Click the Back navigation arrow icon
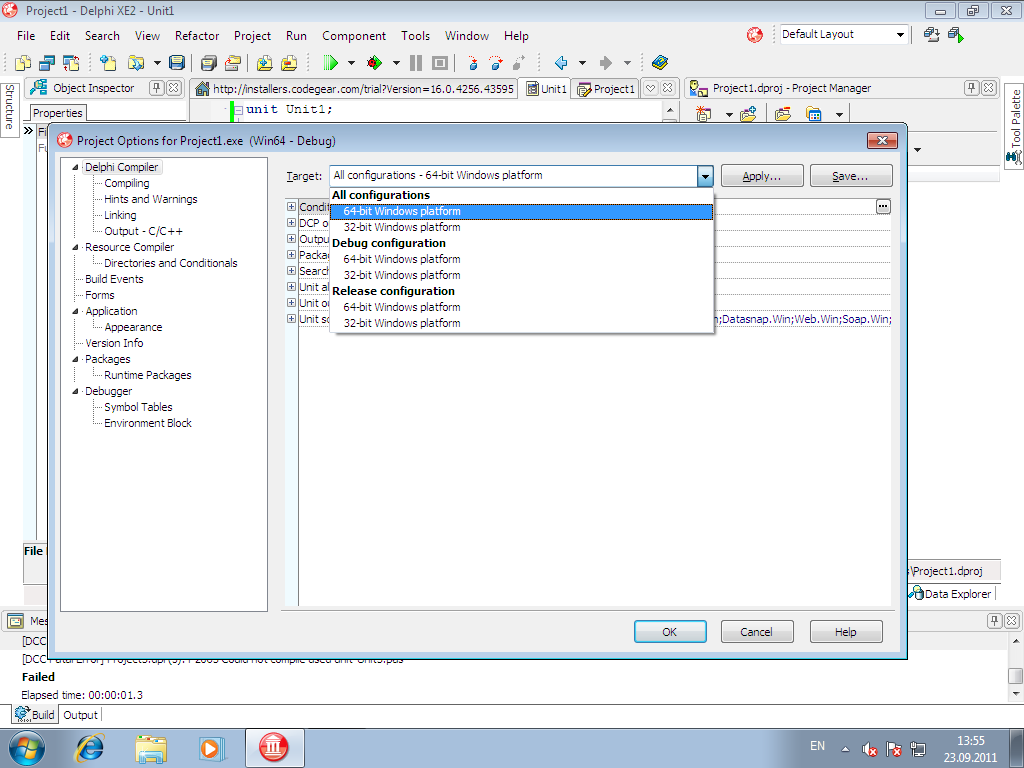1024x768 pixels. point(561,63)
